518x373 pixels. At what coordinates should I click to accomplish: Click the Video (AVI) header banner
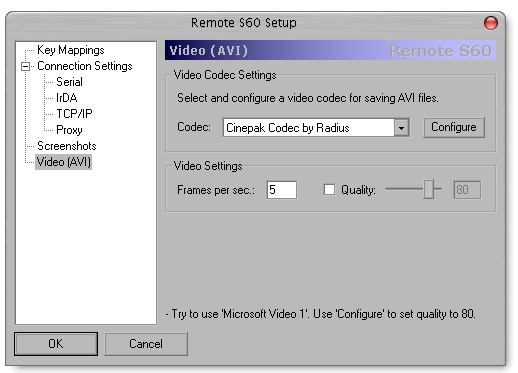330,51
